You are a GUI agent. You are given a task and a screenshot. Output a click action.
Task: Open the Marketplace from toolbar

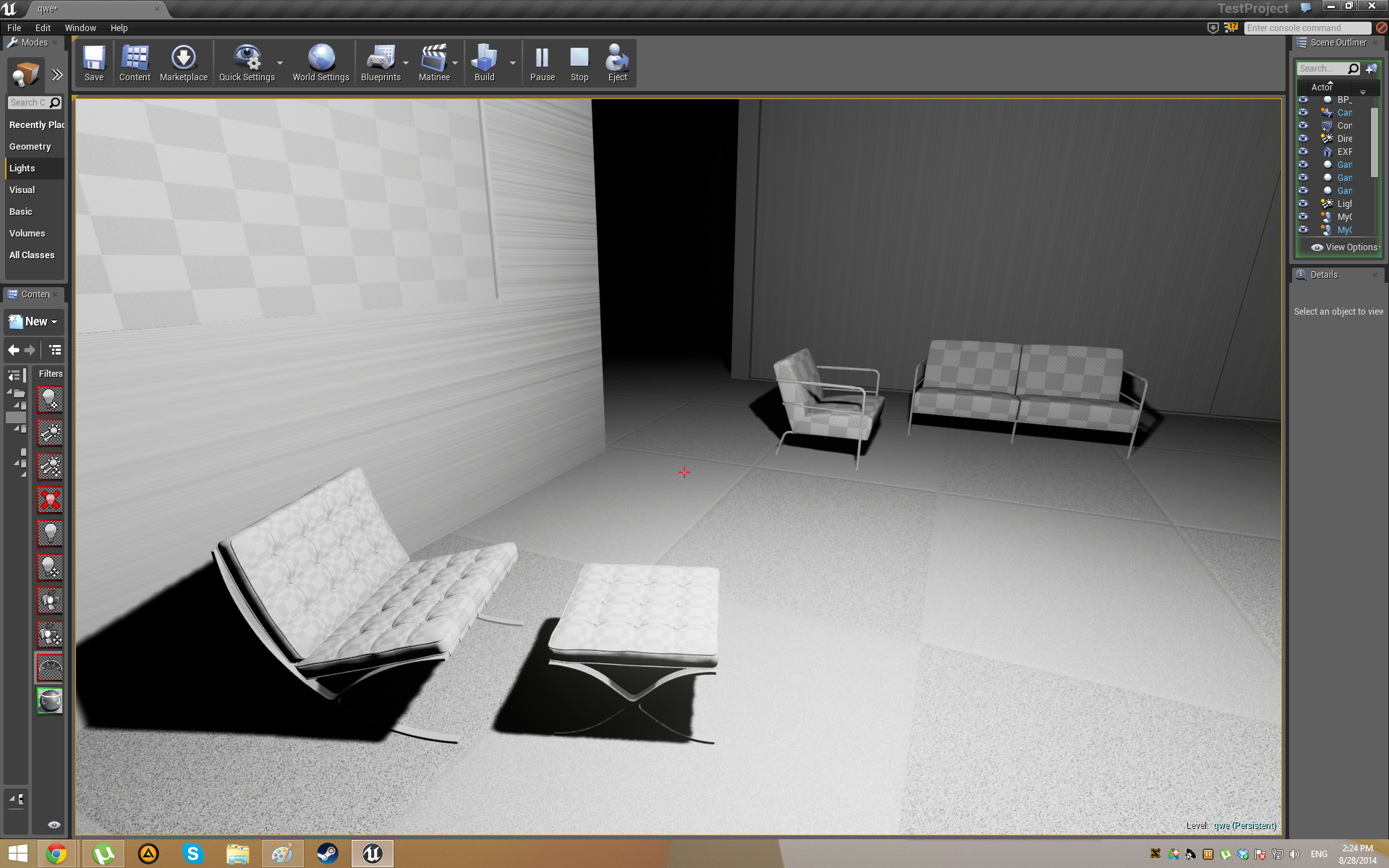pos(183,64)
